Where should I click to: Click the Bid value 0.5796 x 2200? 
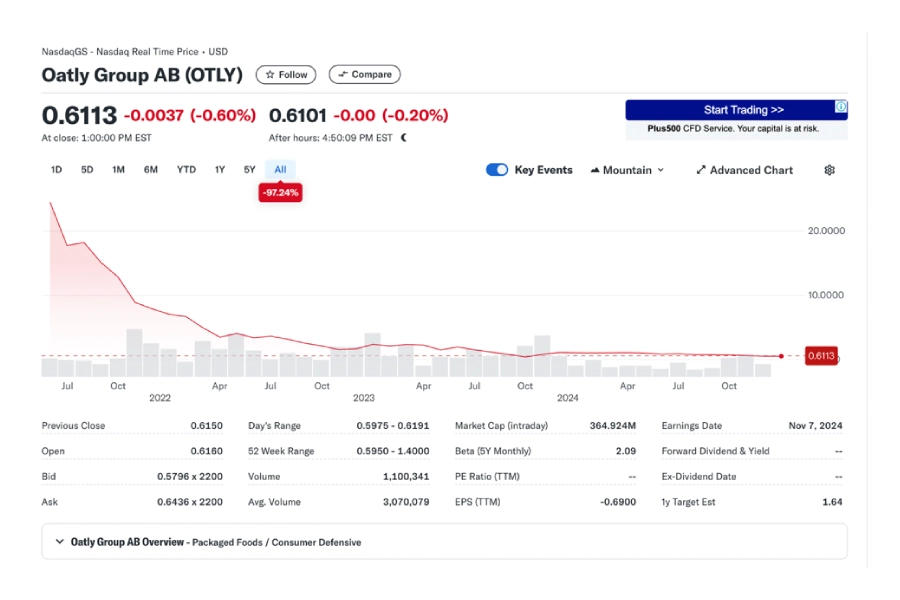click(x=189, y=476)
